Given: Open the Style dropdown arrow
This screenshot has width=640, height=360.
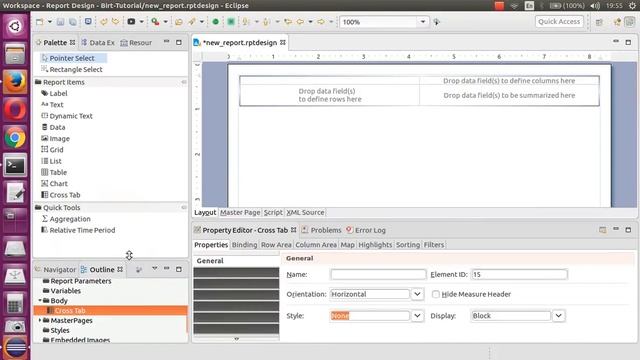Looking at the screenshot, I should tap(417, 316).
